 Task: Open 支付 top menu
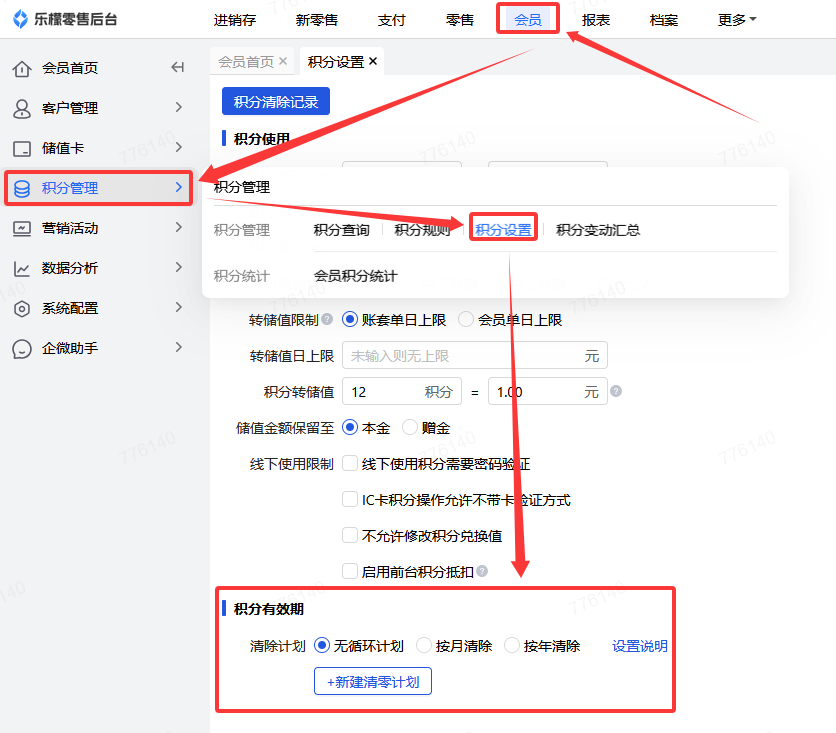pyautogui.click(x=391, y=20)
